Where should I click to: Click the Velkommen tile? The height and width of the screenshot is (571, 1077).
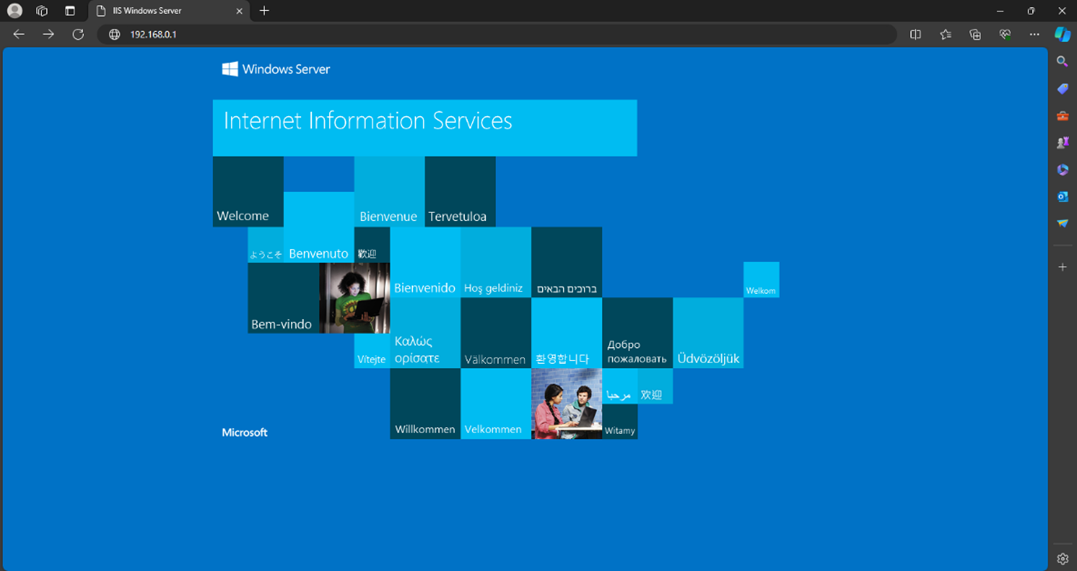click(496, 404)
